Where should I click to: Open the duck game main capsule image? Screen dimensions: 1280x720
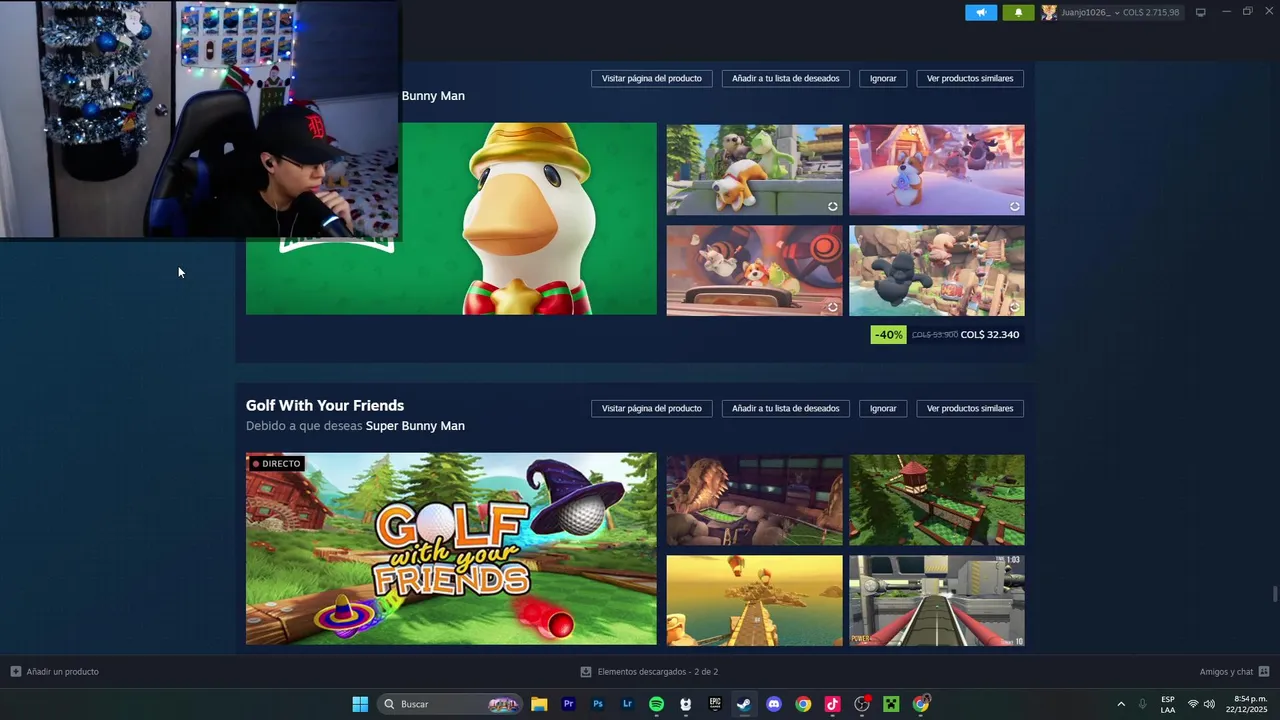tap(528, 218)
